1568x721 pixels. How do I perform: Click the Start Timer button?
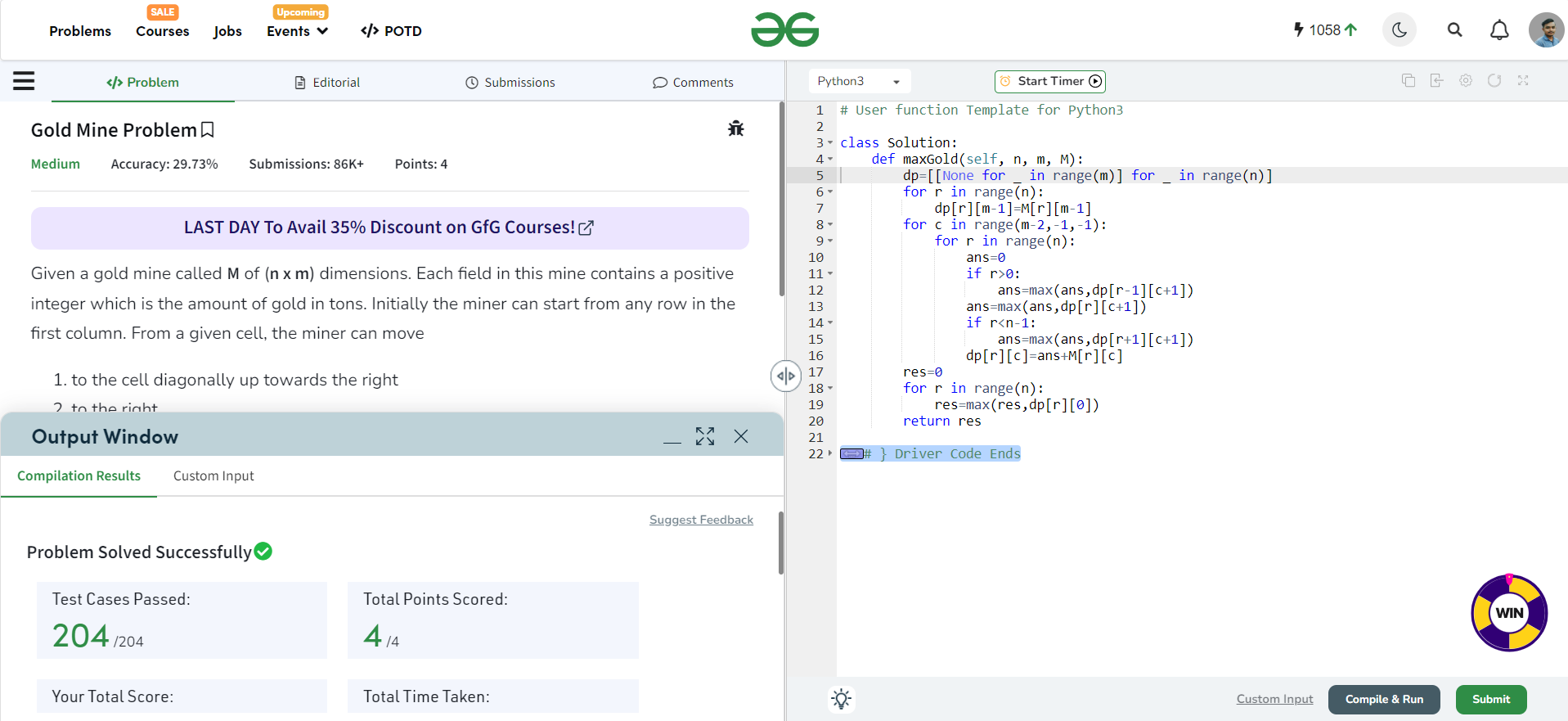[1050, 81]
